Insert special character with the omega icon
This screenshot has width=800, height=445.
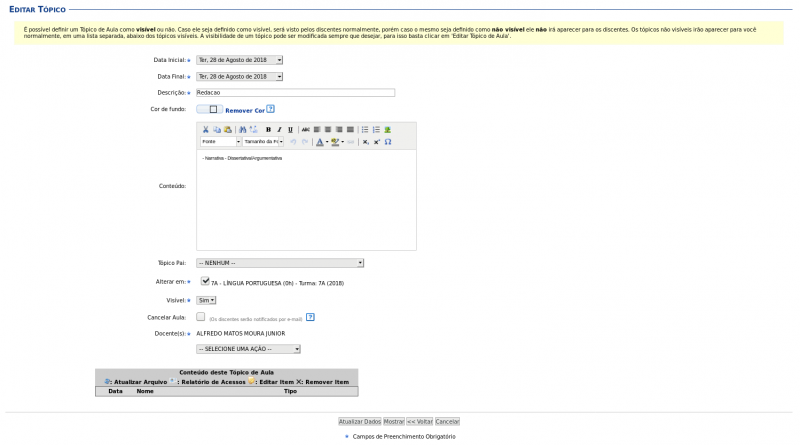(x=388, y=142)
